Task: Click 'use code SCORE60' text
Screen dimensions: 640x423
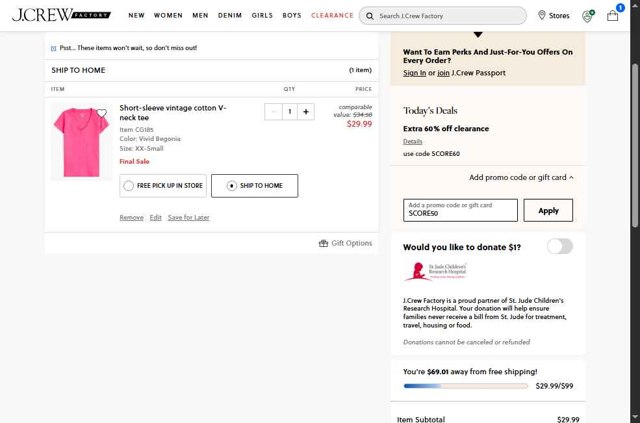Action: click(x=431, y=154)
